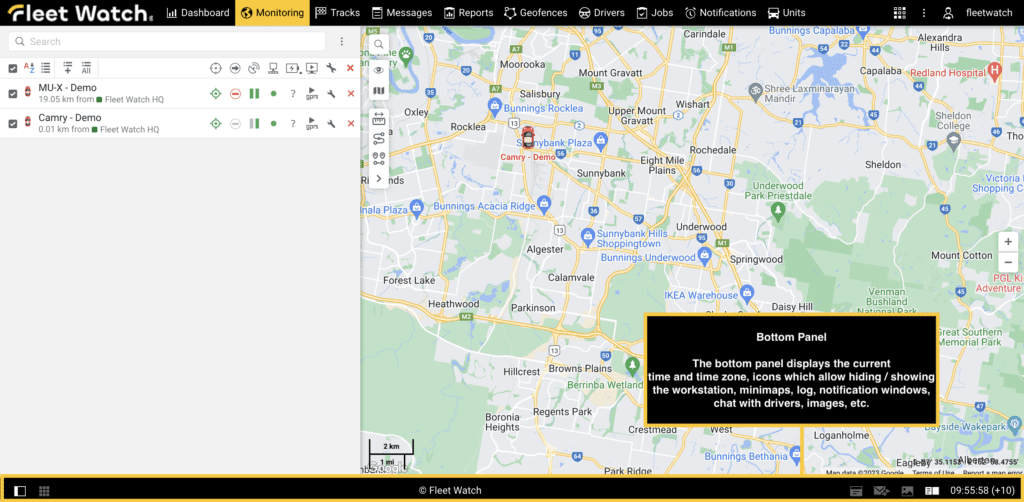
Task: Click the Camry - Demo car marker on map
Action: [528, 138]
